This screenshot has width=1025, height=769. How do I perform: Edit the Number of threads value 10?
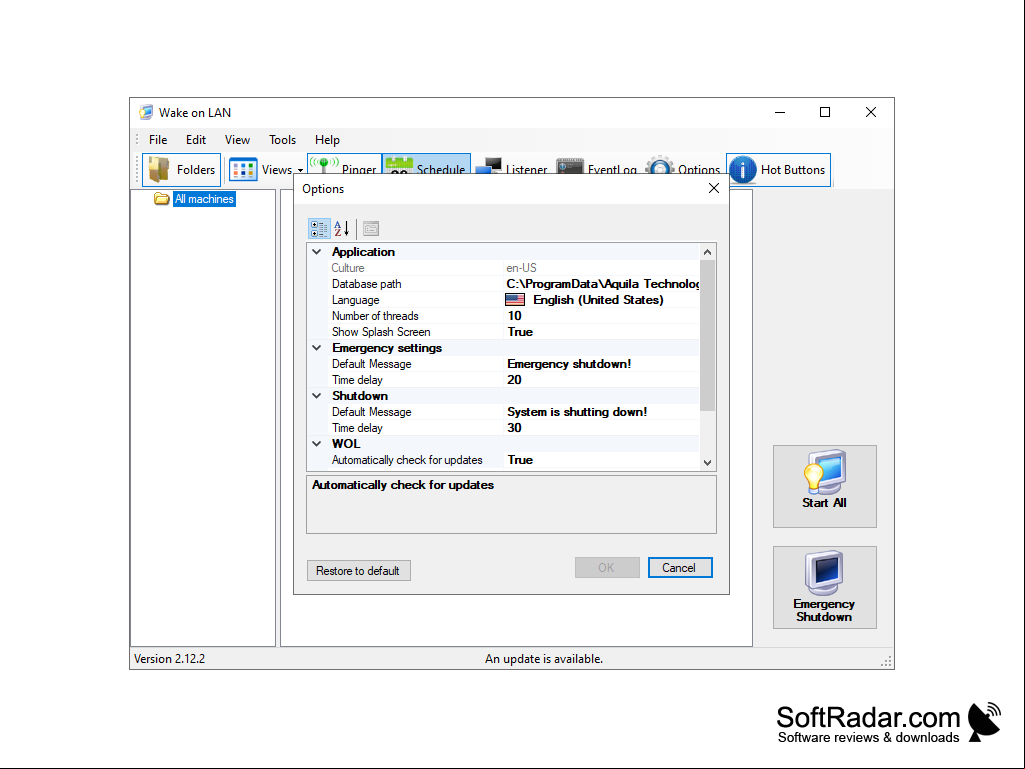[x=601, y=316]
